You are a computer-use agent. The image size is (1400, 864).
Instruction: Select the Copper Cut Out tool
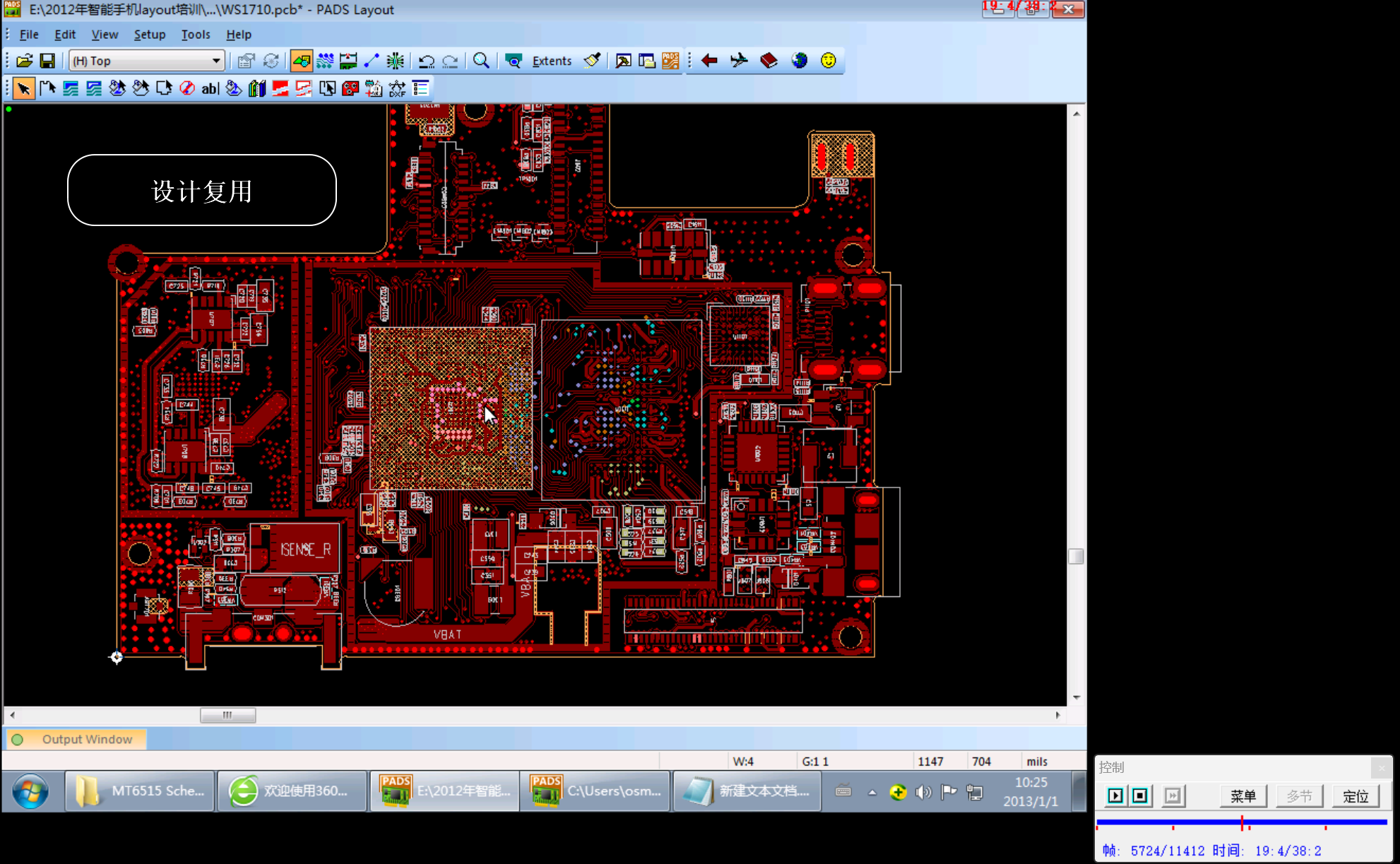94,88
